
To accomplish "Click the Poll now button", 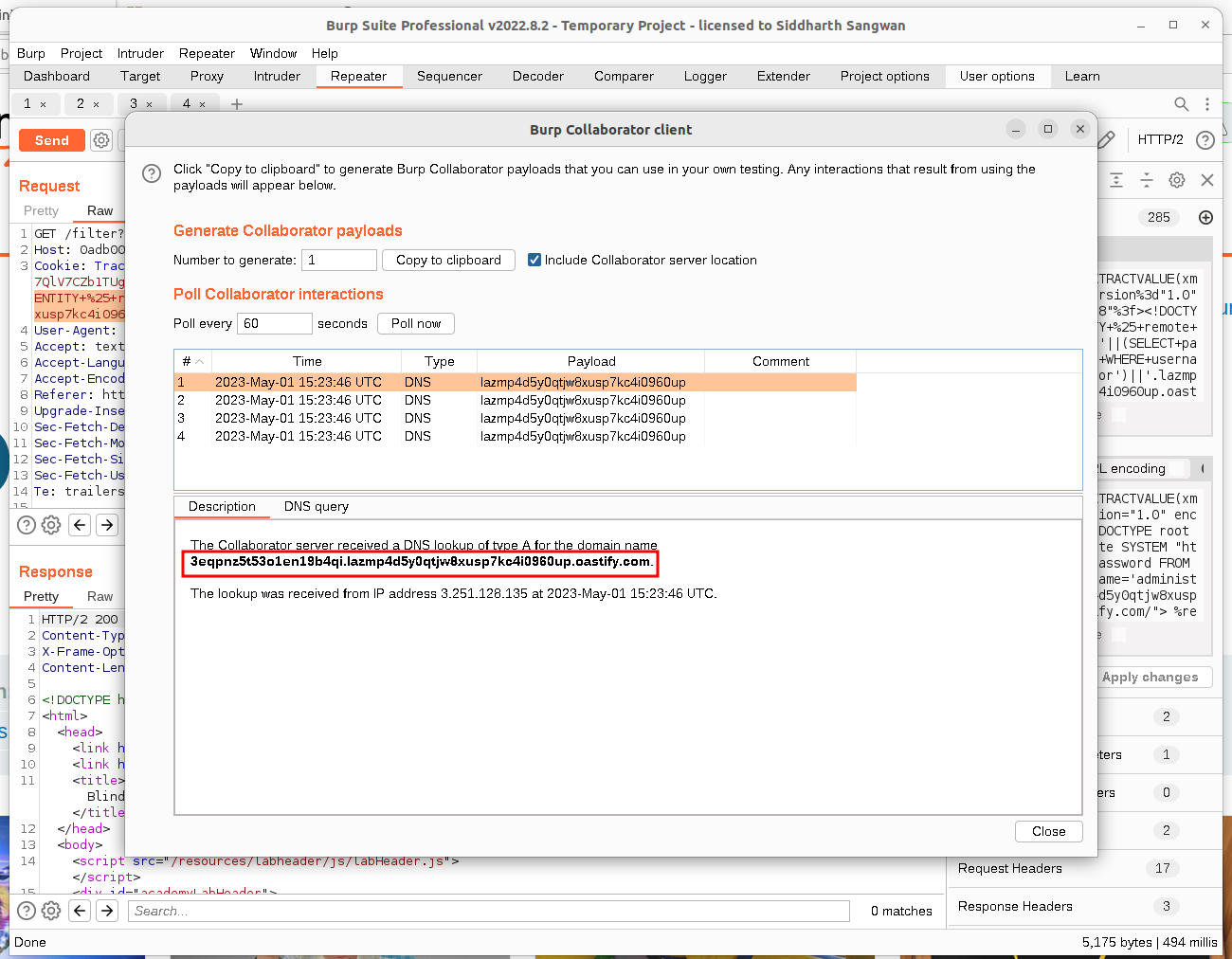I will pos(416,323).
